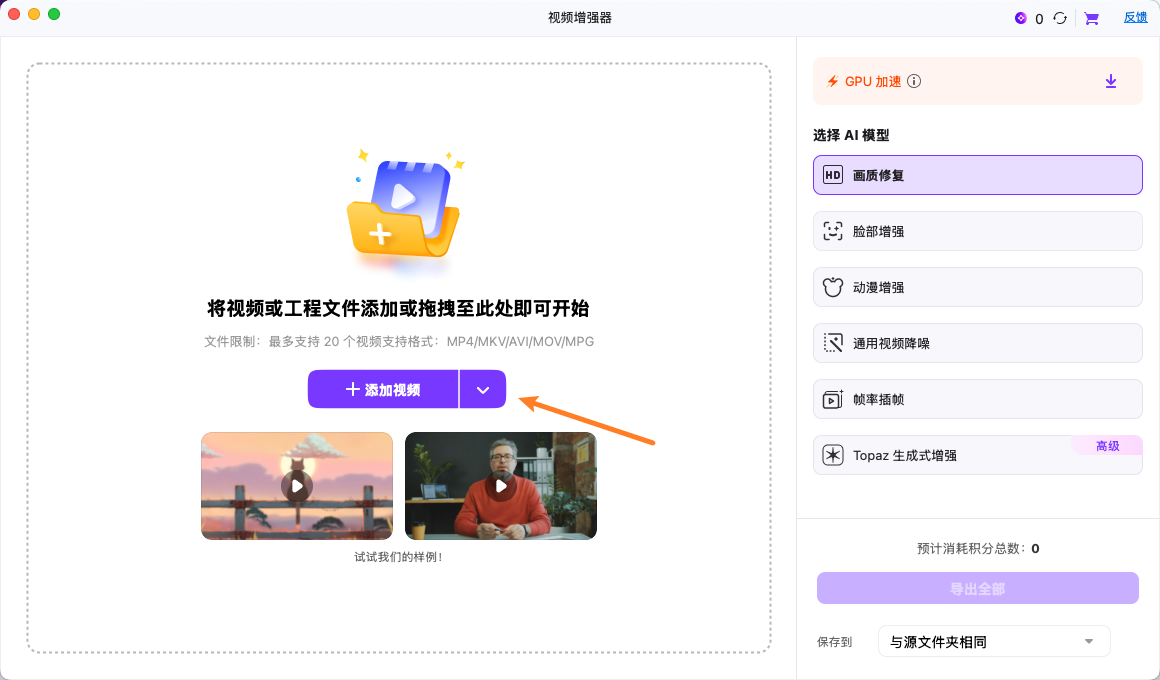Click the purple credits badge icon
Image resolution: width=1160 pixels, height=680 pixels.
click(x=1020, y=17)
